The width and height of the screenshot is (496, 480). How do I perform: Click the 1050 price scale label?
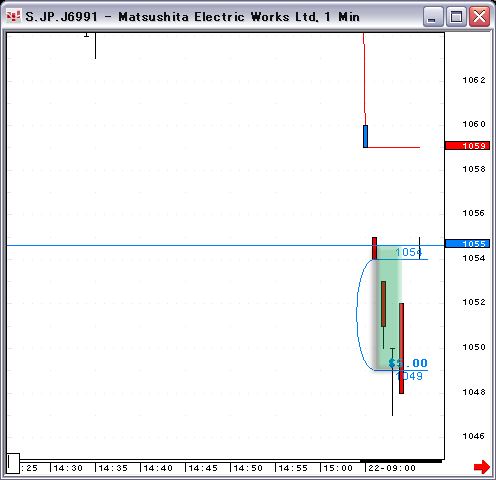point(474,347)
